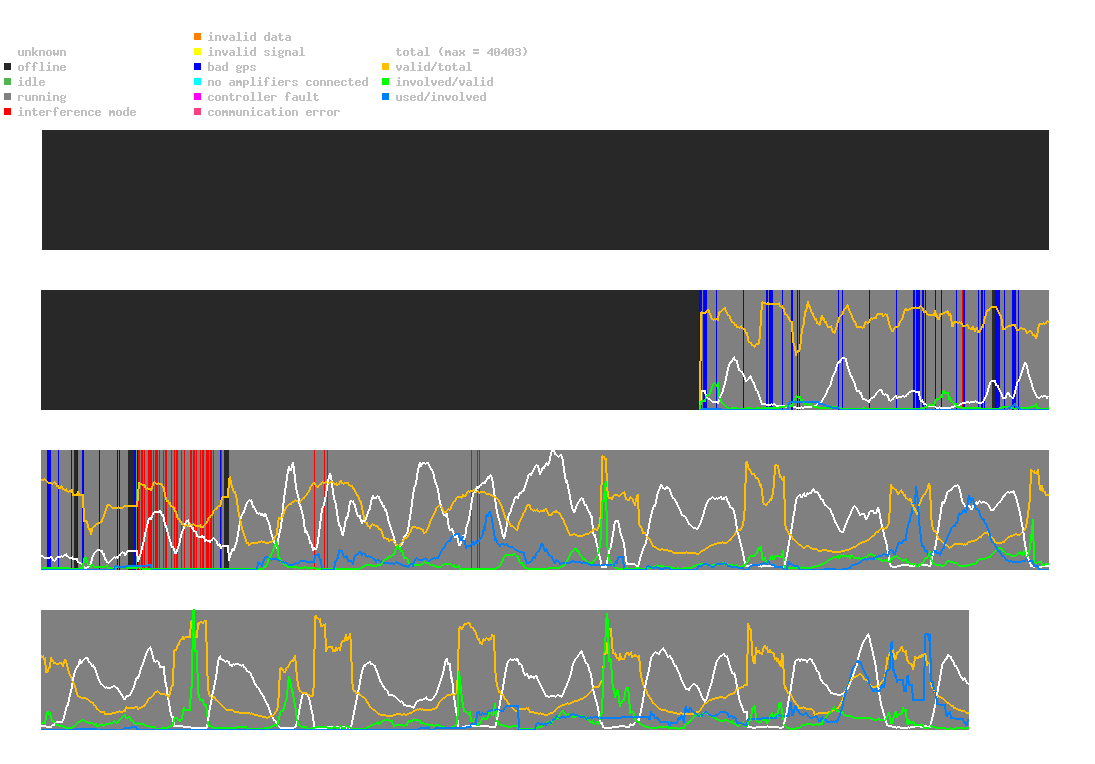Viewport: 1095px width, 764px height.
Task: Click the black offline legend swatch
Action: [x=8, y=67]
